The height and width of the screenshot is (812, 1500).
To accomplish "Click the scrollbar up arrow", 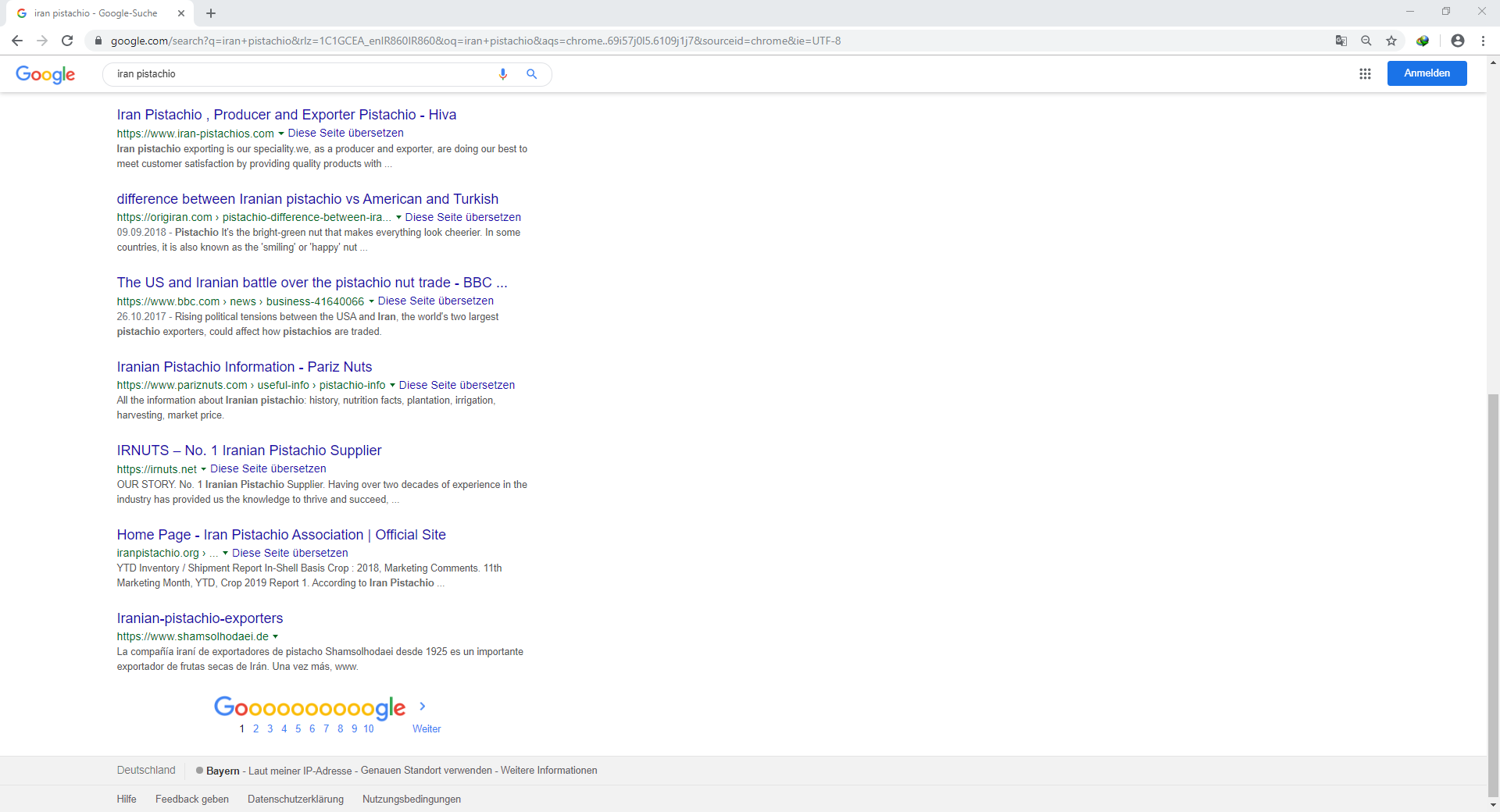I will [1493, 61].
